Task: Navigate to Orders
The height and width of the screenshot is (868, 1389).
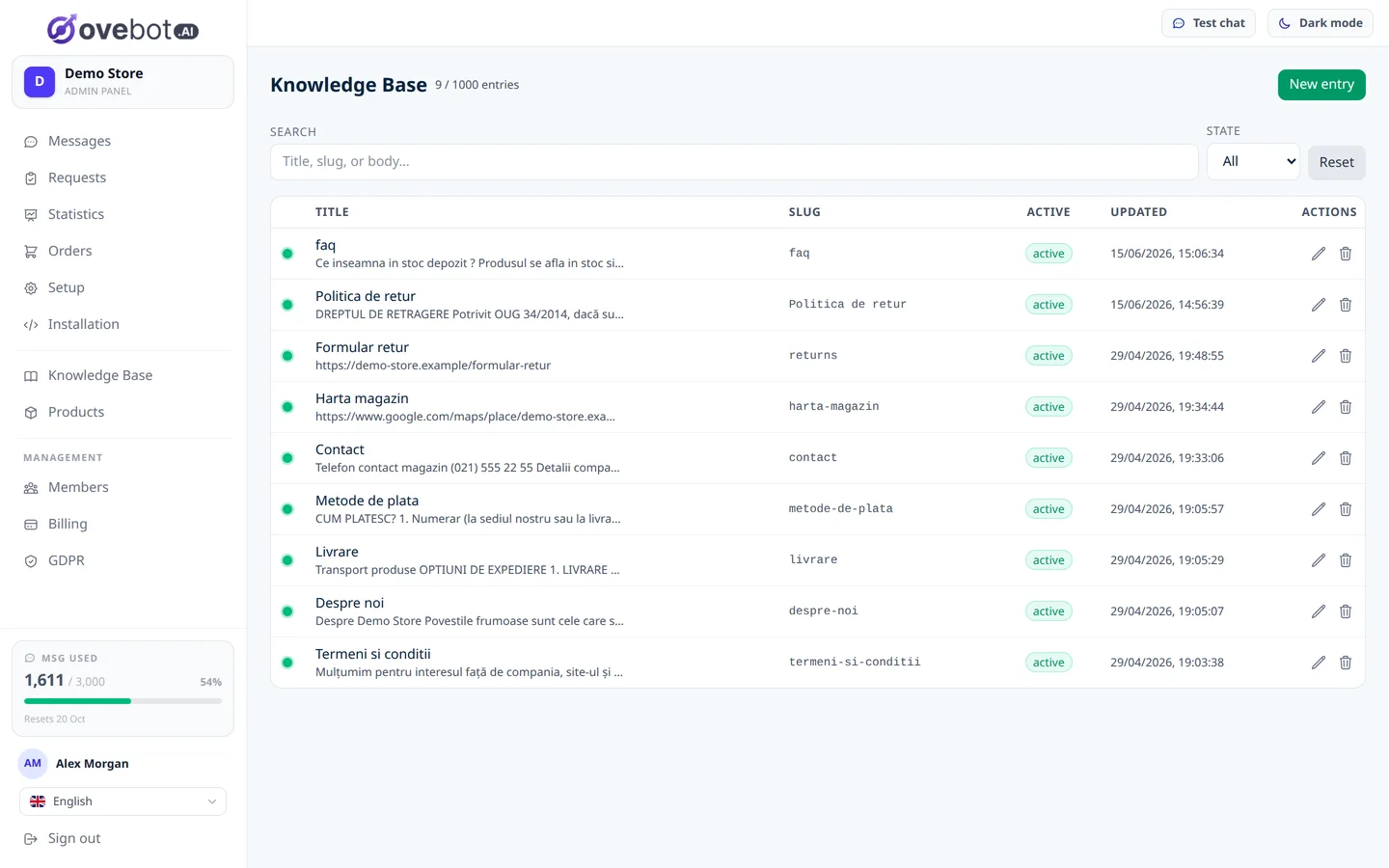Action: [x=123, y=251]
